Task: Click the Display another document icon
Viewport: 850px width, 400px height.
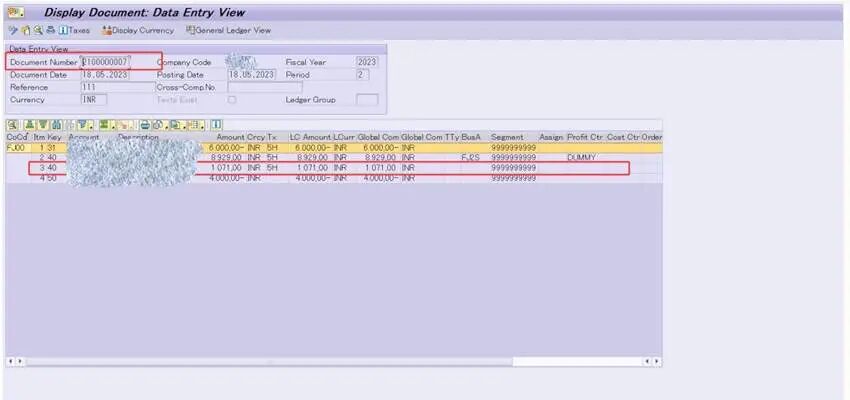Action: point(25,30)
